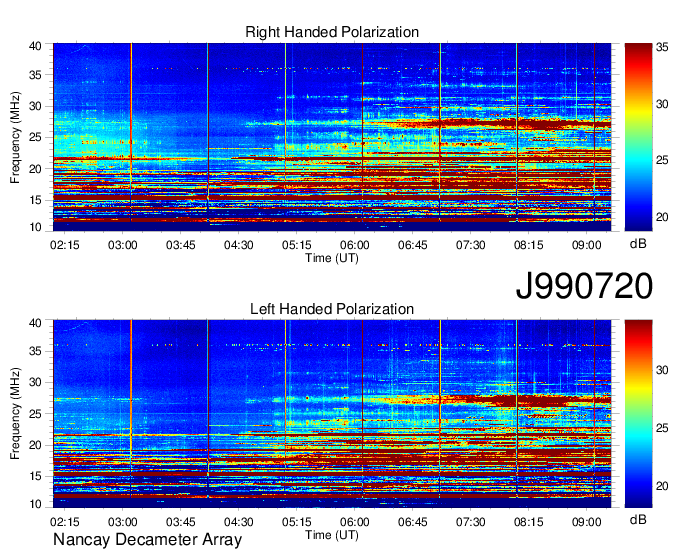
Task: Click 06:45 time tick under Left Handed plot
Action: pyautogui.click(x=412, y=522)
